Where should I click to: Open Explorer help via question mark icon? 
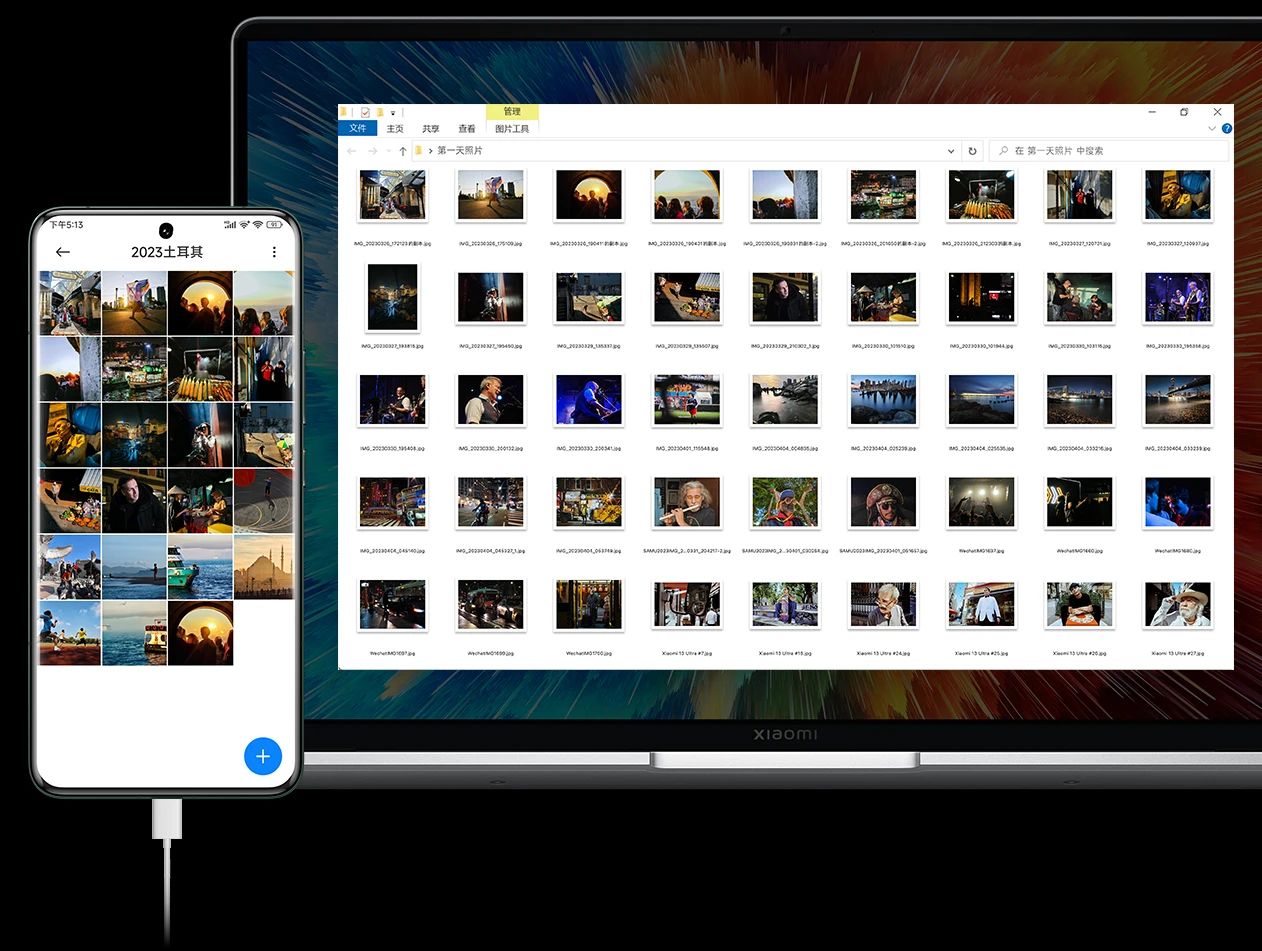1227,128
